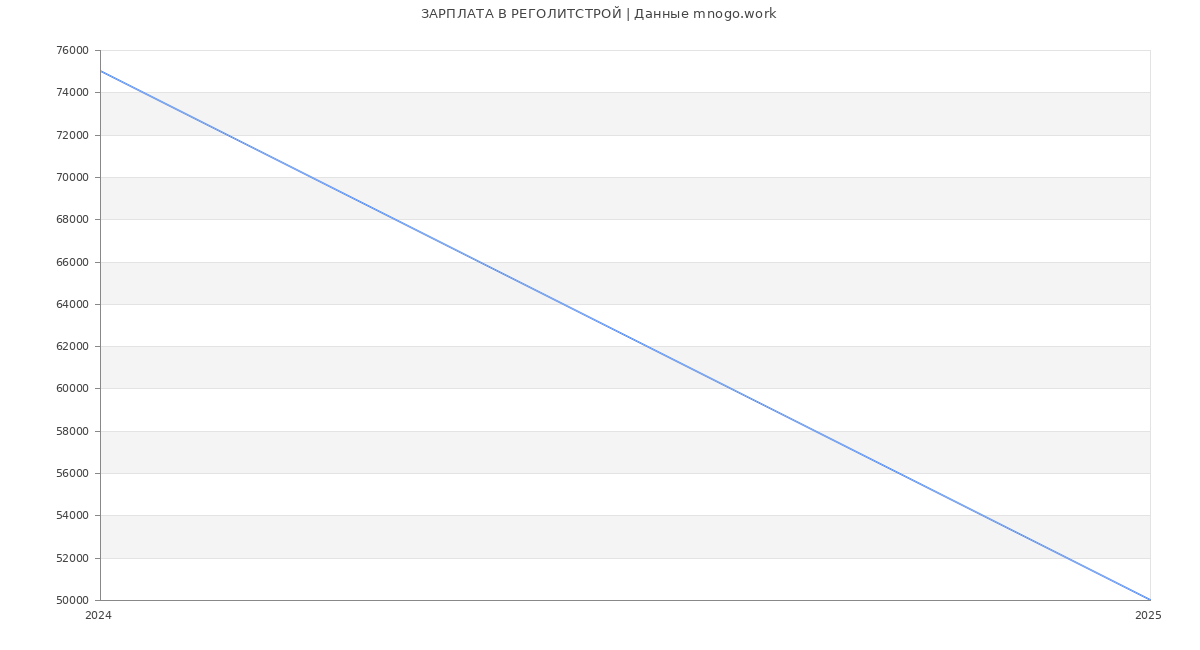Click the 54000 y-axis label
This screenshot has height=650, width=1200.
tap(74, 516)
